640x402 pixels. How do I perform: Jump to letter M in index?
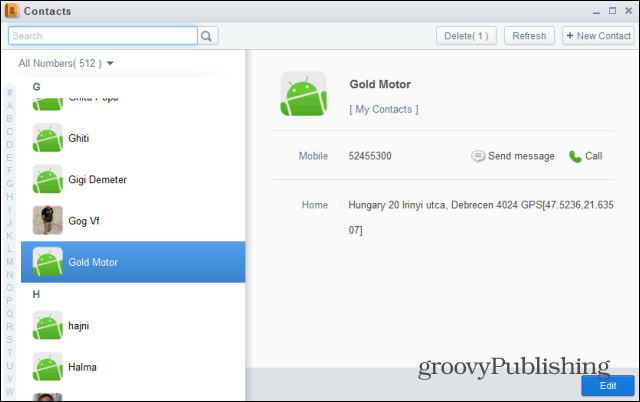point(10,262)
